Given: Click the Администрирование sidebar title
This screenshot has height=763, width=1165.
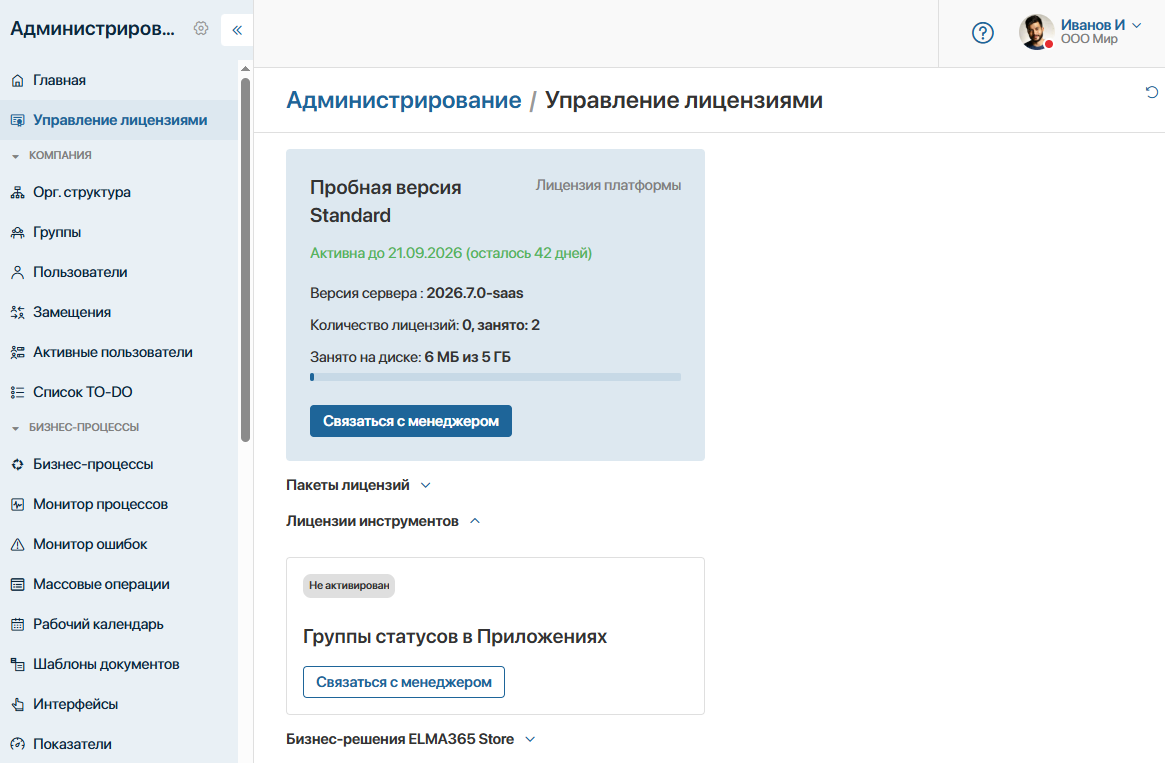Looking at the screenshot, I should coord(93,29).
